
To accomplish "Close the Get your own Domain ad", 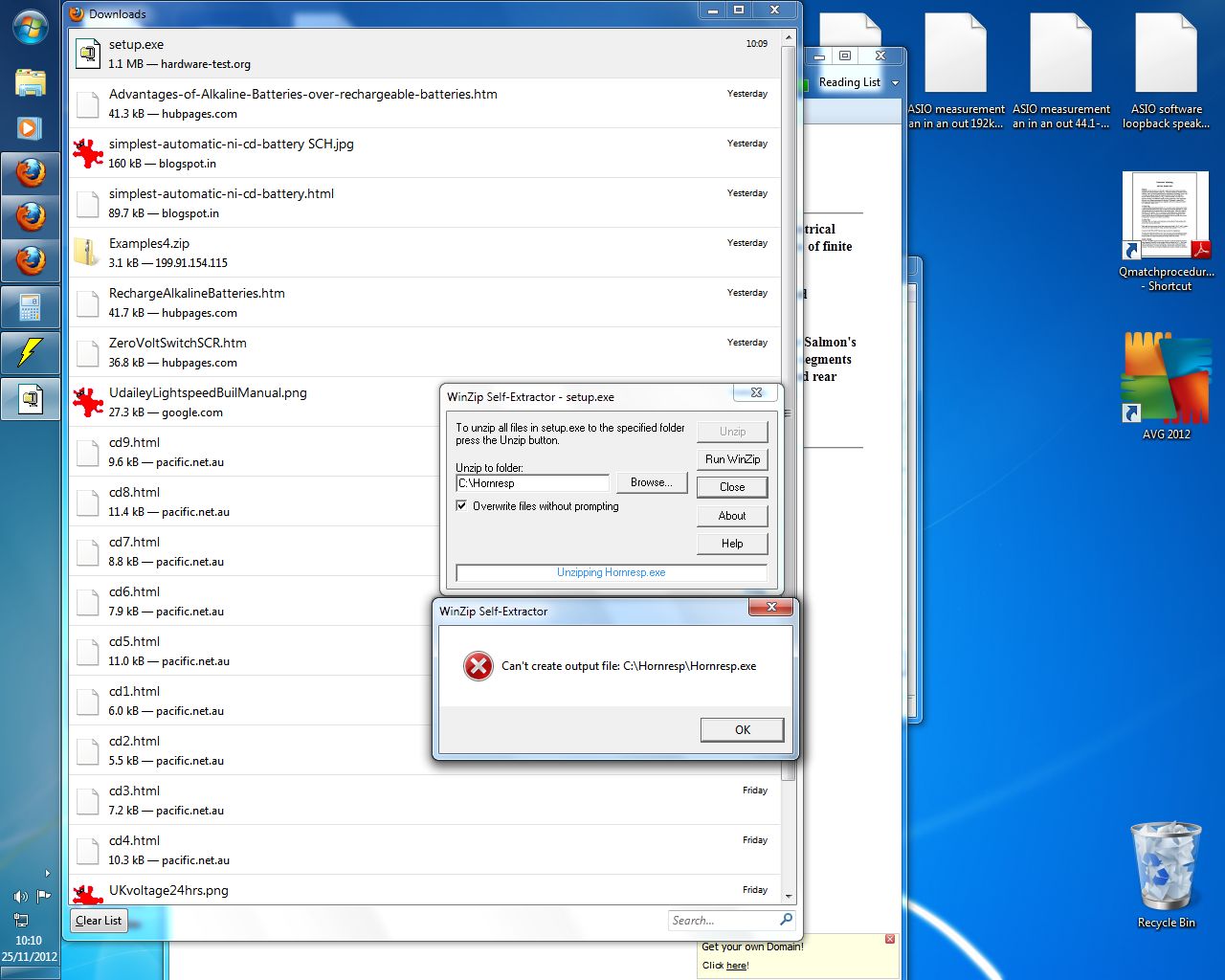I will click(x=890, y=940).
